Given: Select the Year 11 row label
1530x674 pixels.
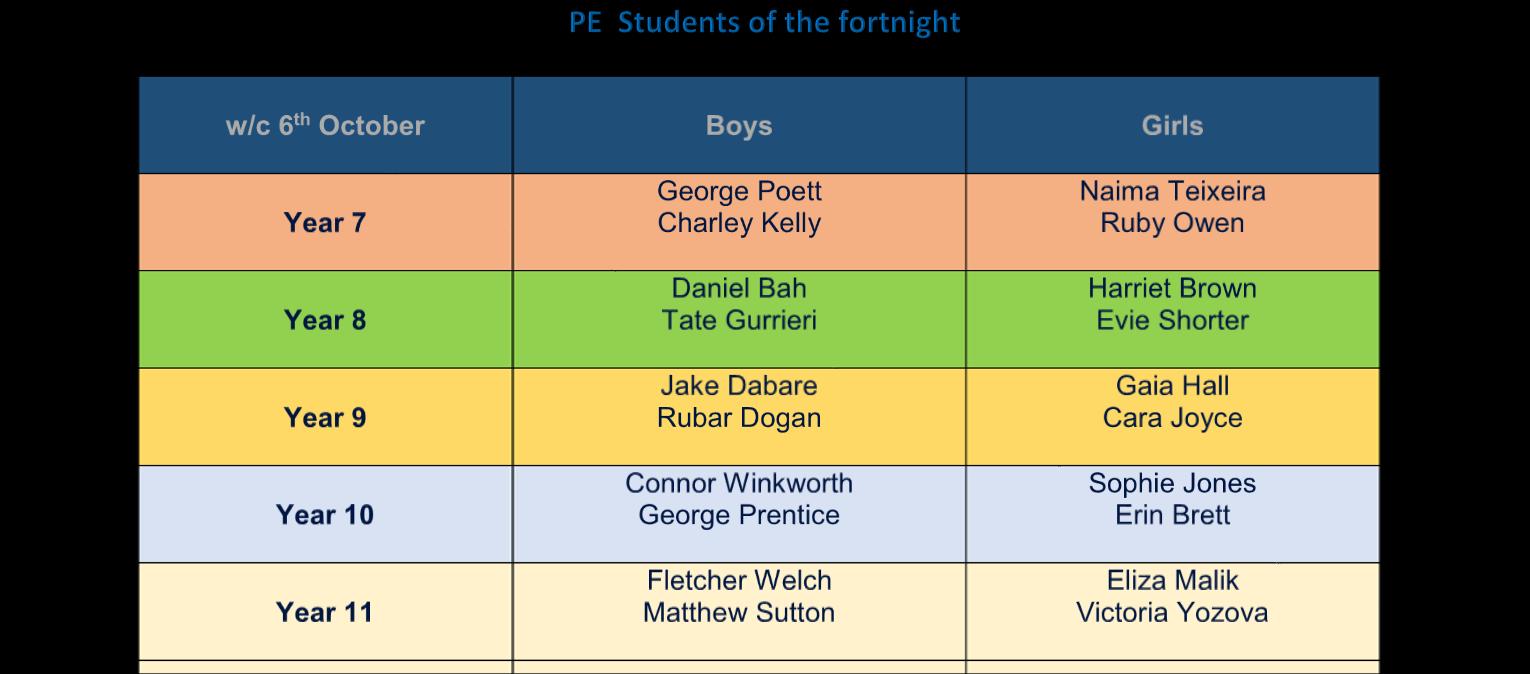Looking at the screenshot, I should tap(325, 612).
